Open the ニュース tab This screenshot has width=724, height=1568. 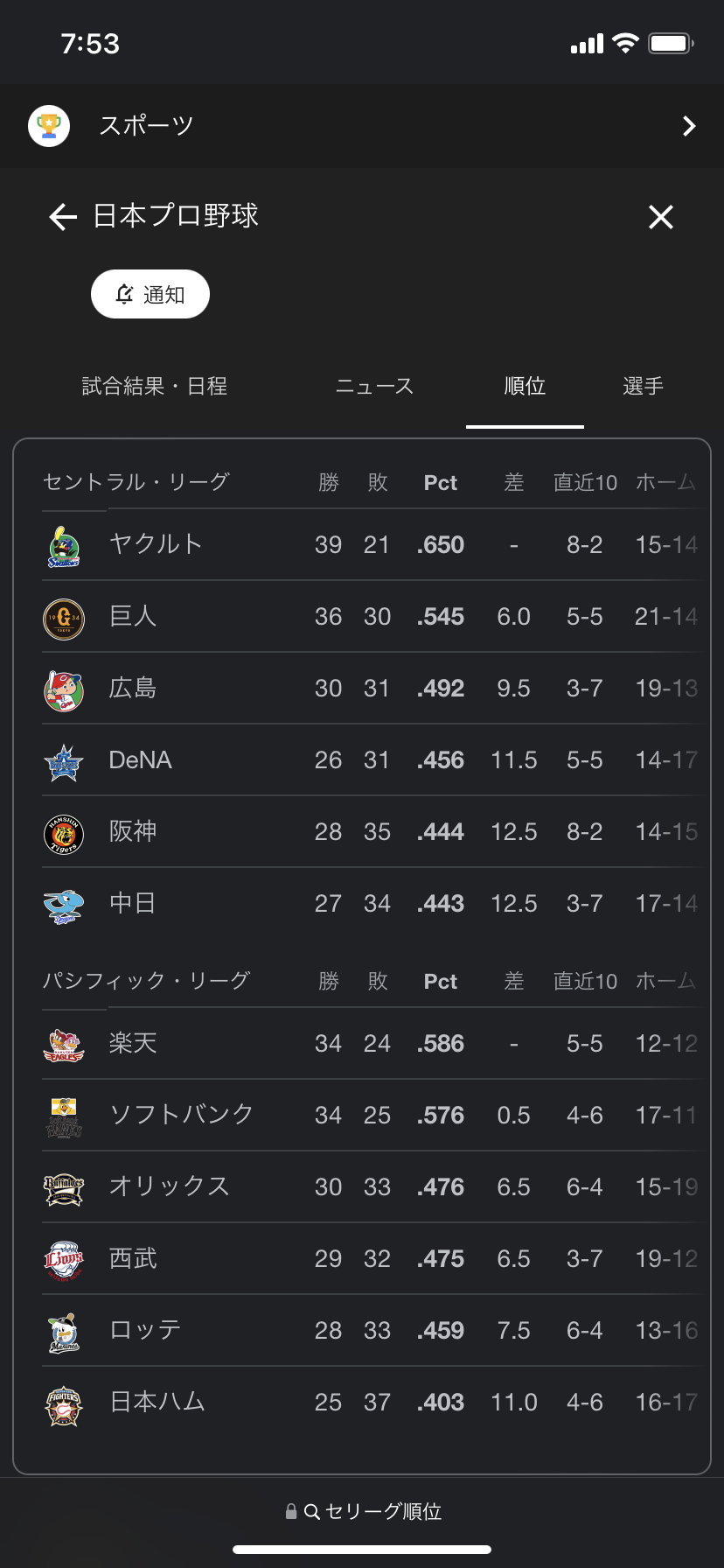coord(375,386)
